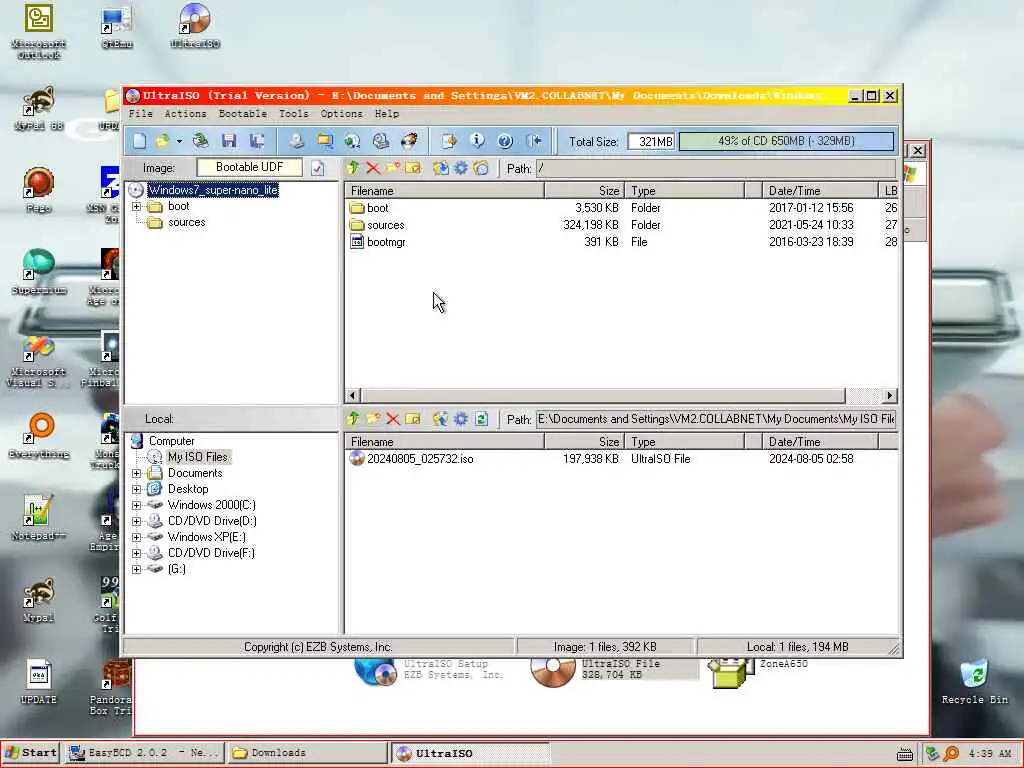
Task: Click the Save floppy disk icon
Action: click(229, 140)
